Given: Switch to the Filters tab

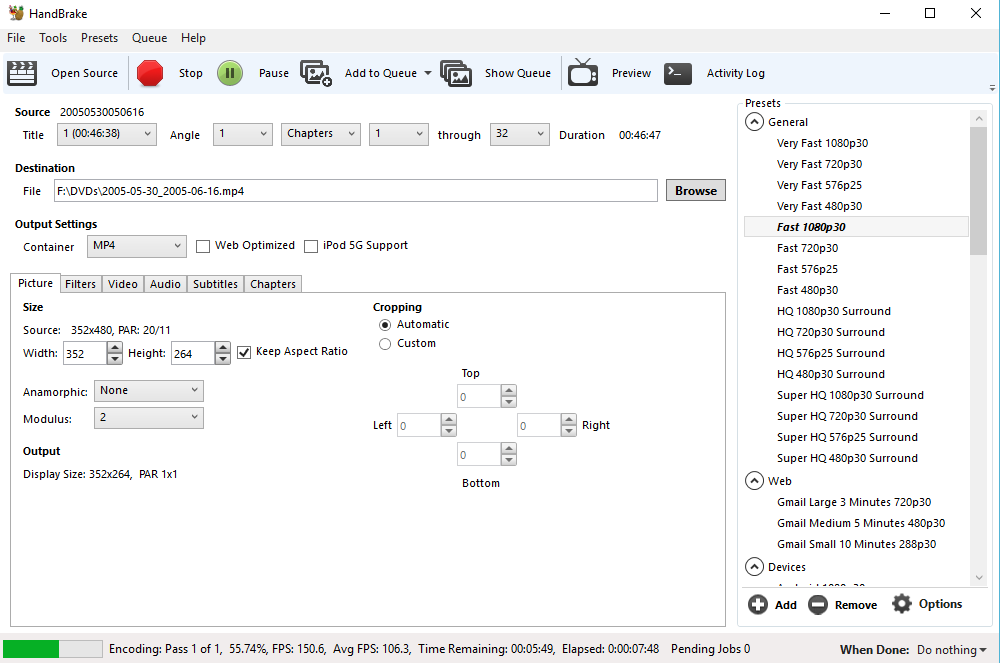Looking at the screenshot, I should point(80,284).
